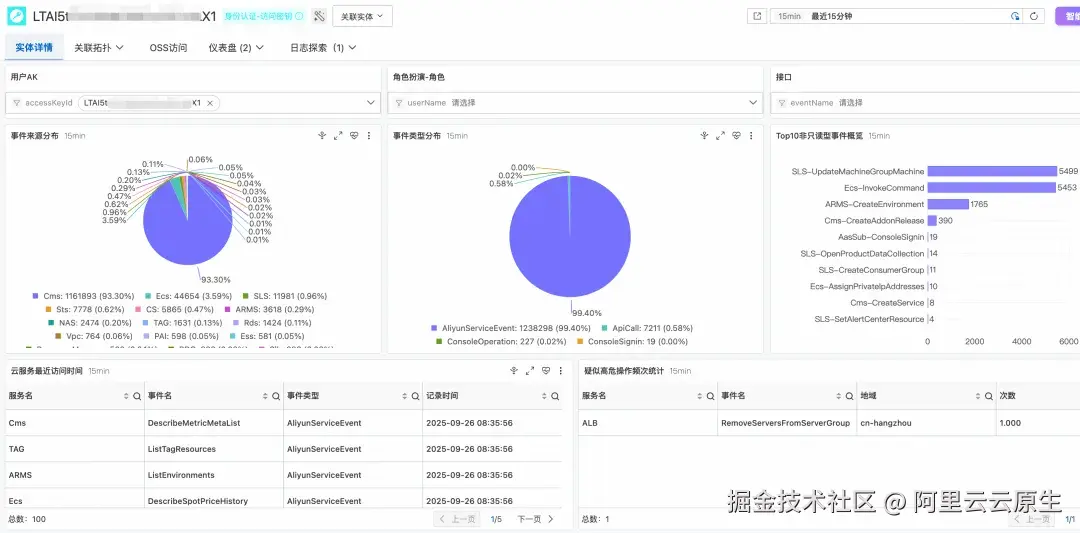
Task: Expand 事件来源分布 panel to fullscreen
Action: (x=338, y=136)
